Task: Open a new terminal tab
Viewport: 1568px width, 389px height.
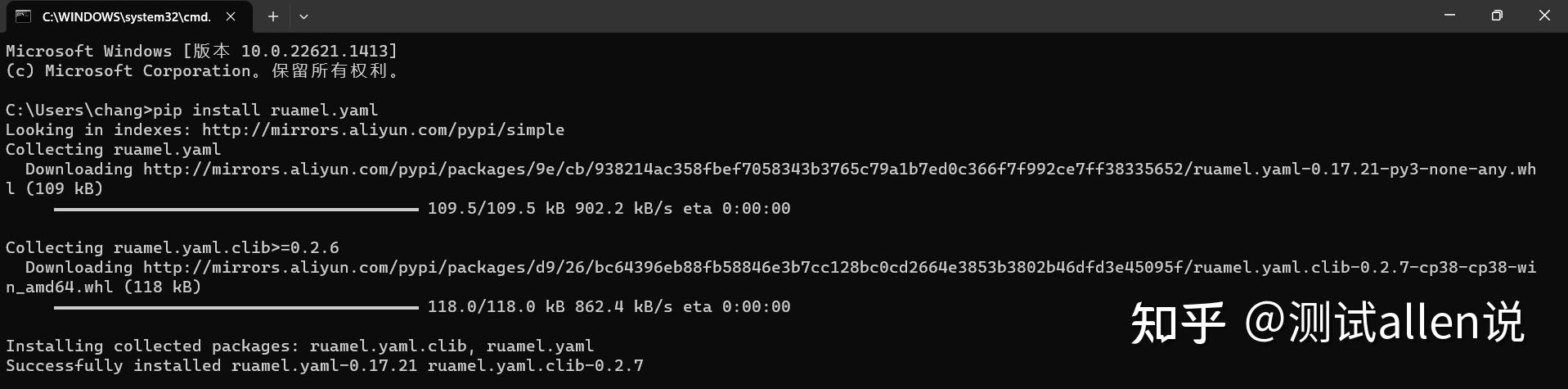Action: pyautogui.click(x=273, y=16)
